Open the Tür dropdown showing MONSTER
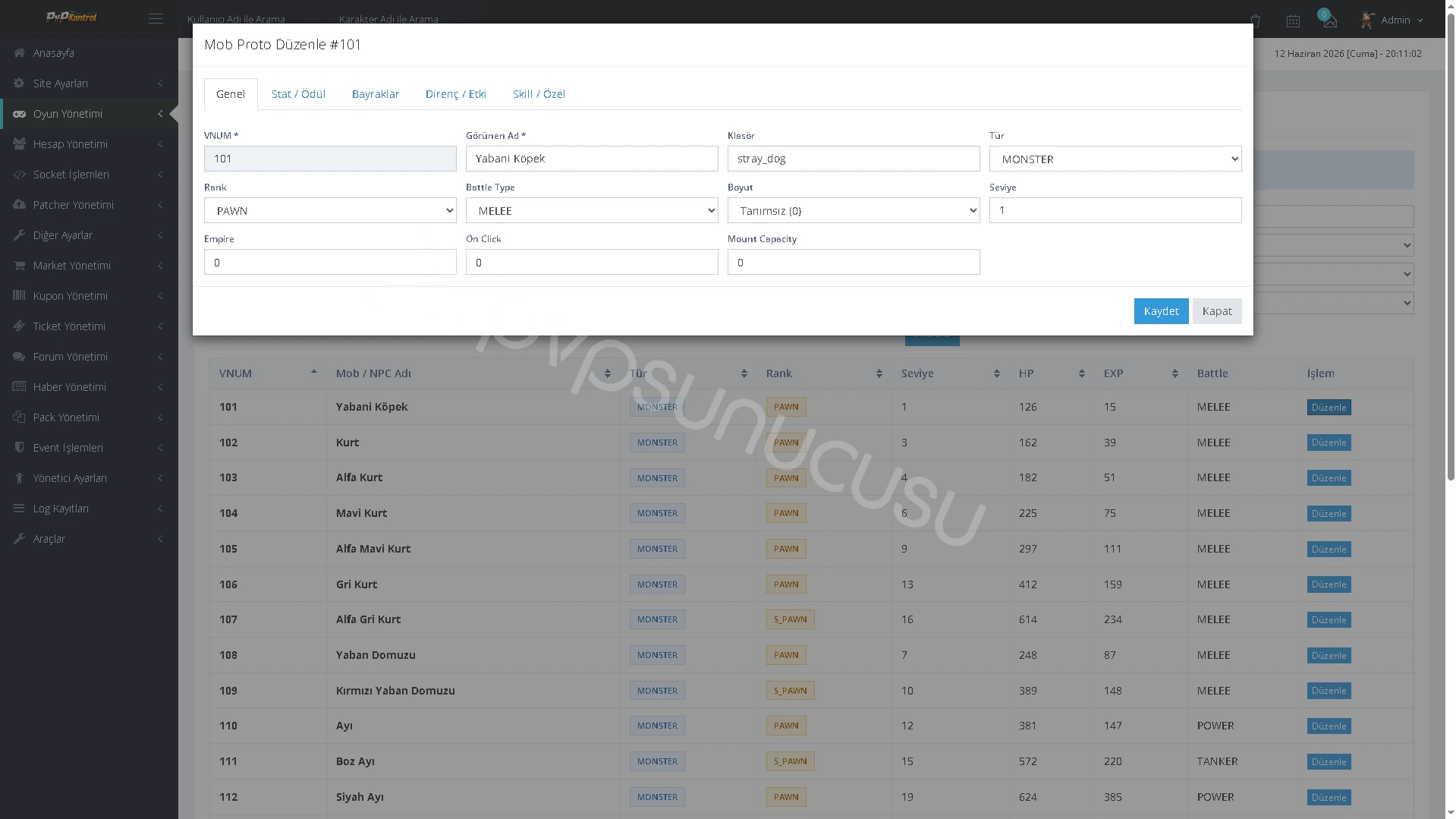This screenshot has width=1456, height=819. (x=1115, y=159)
